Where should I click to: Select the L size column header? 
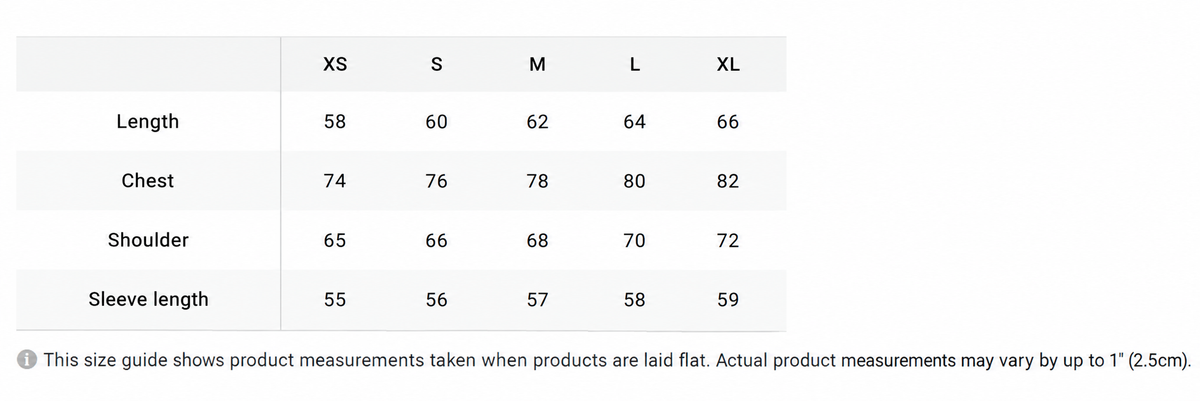[x=635, y=65]
